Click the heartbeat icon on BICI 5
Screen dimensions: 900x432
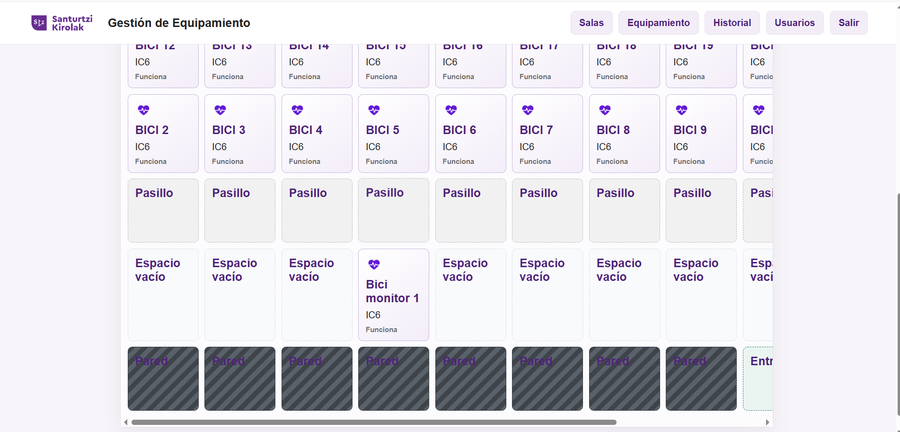pos(374,110)
